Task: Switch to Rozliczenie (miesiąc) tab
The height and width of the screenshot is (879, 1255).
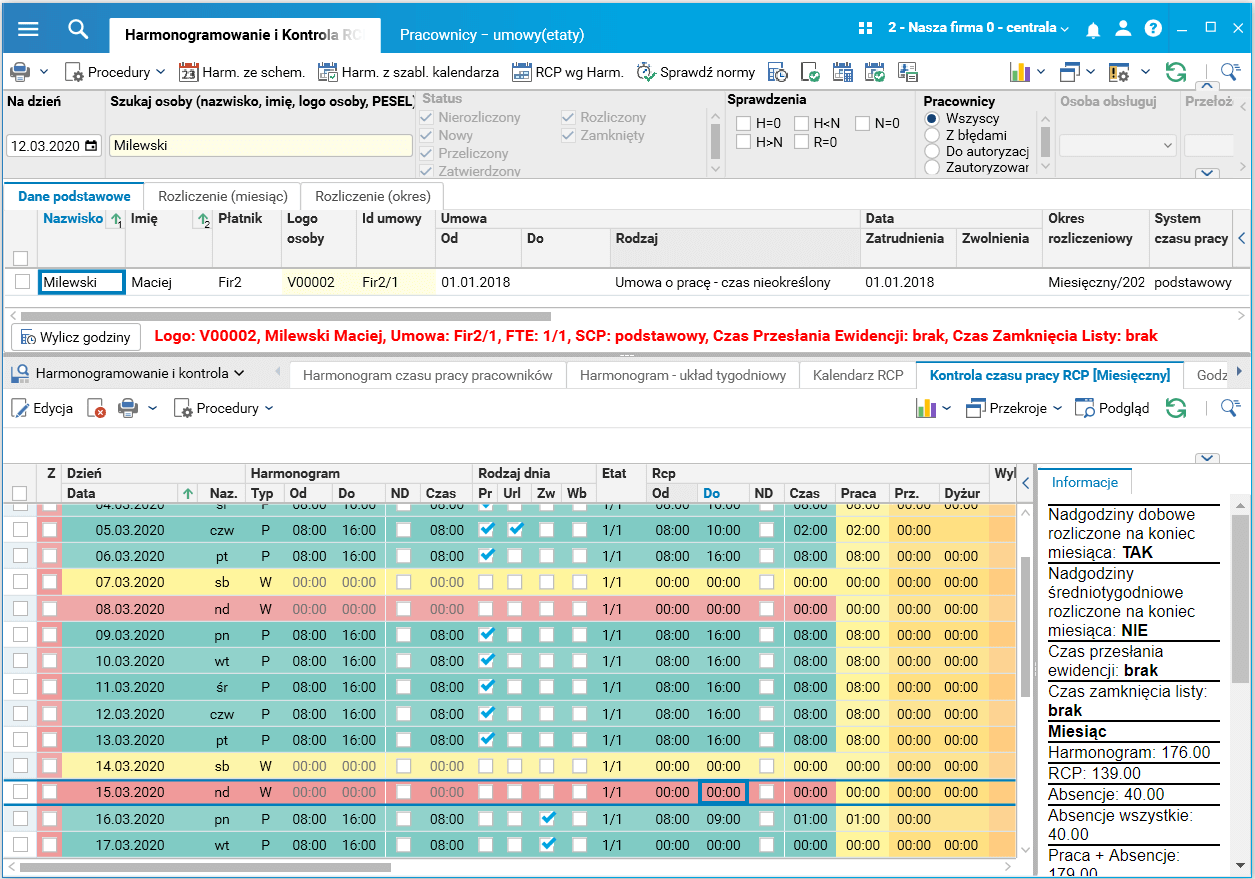Action: coord(222,196)
